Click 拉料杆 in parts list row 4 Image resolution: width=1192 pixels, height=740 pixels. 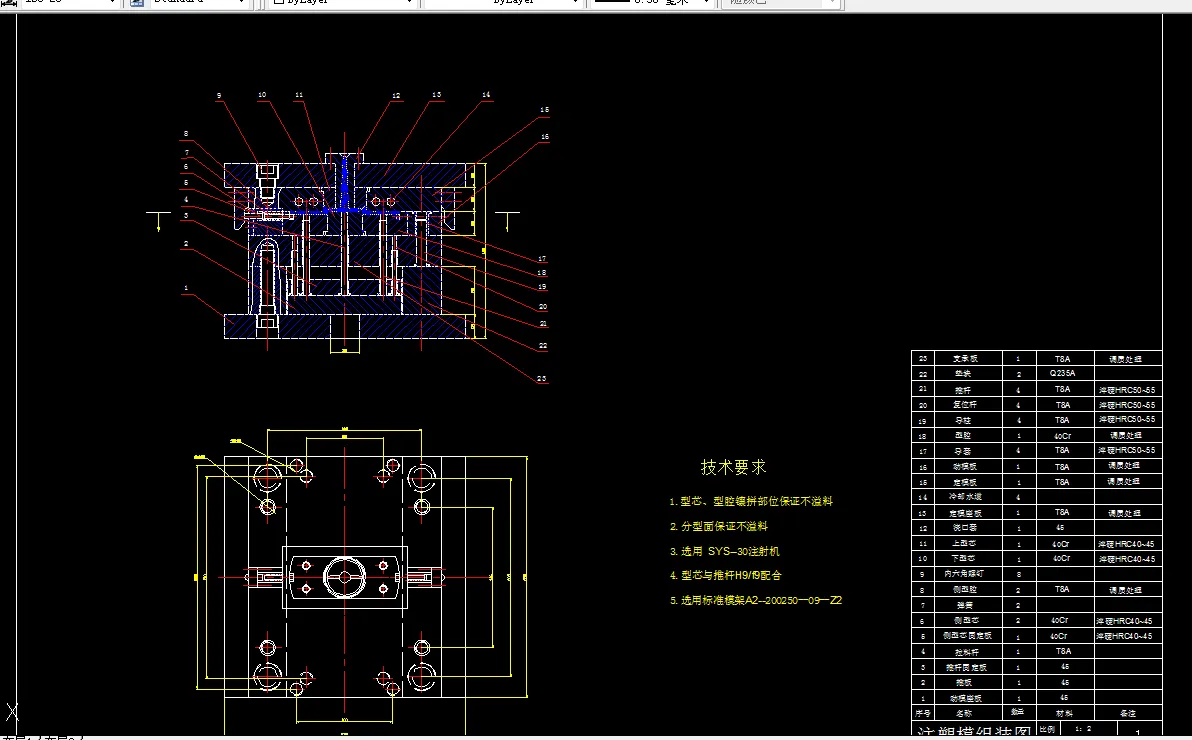[965, 652]
